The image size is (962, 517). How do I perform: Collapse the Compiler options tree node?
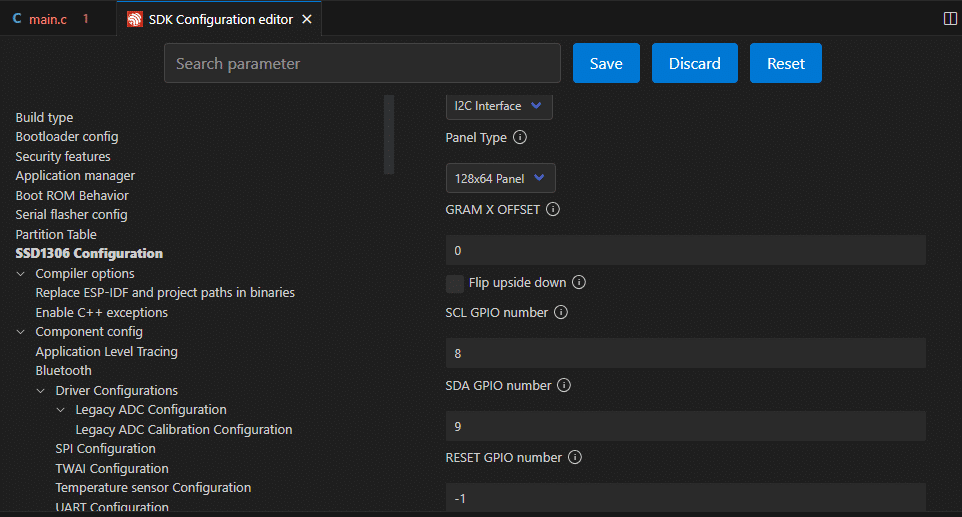(x=21, y=274)
